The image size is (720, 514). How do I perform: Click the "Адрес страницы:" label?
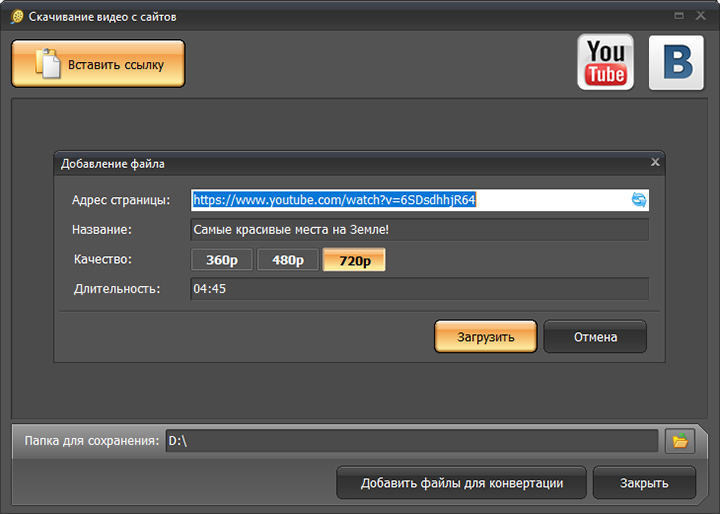point(121,200)
